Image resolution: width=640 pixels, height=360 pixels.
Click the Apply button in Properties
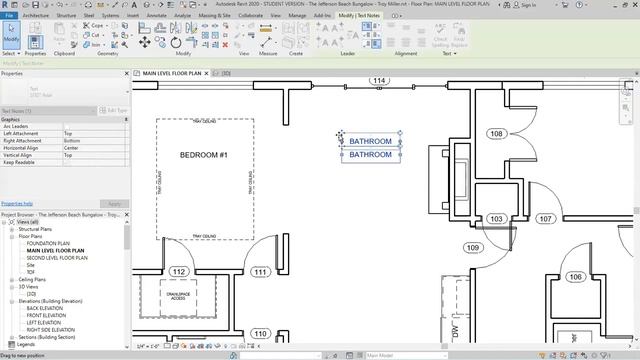click(114, 204)
